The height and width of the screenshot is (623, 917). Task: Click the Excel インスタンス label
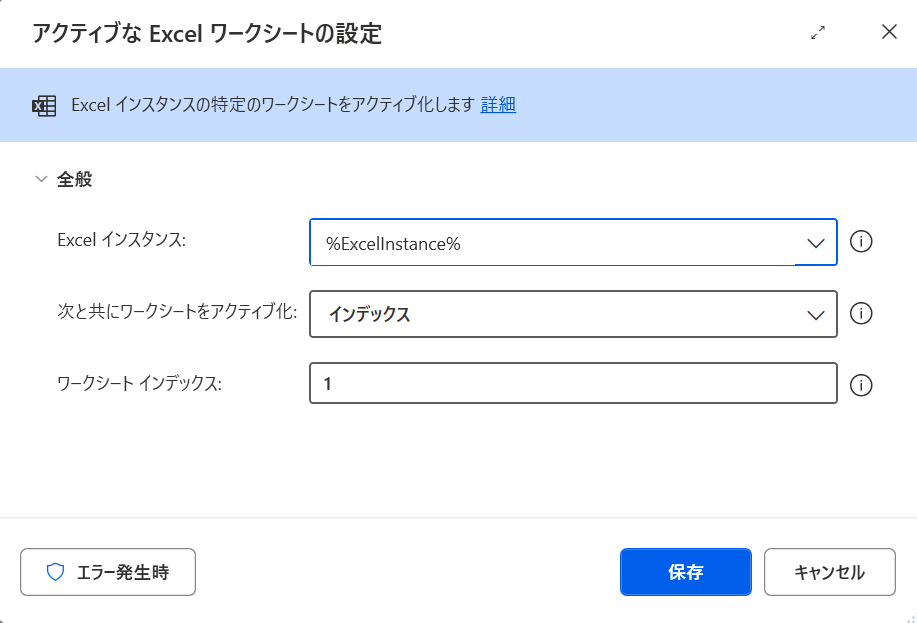pyautogui.click(x=122, y=240)
